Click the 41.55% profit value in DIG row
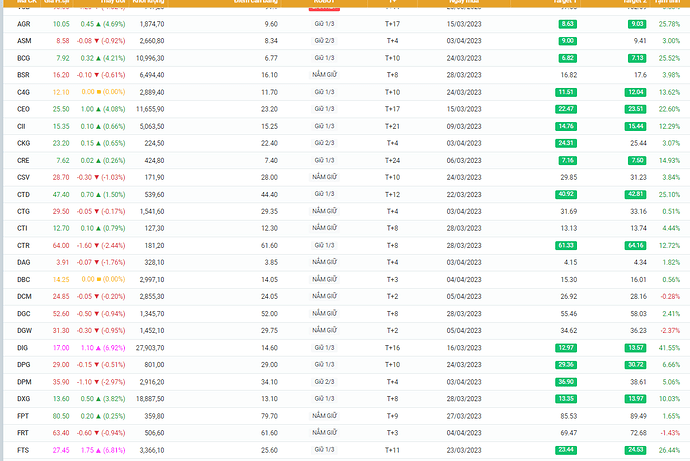Screen dimensions: 690x461 (x=669, y=346)
